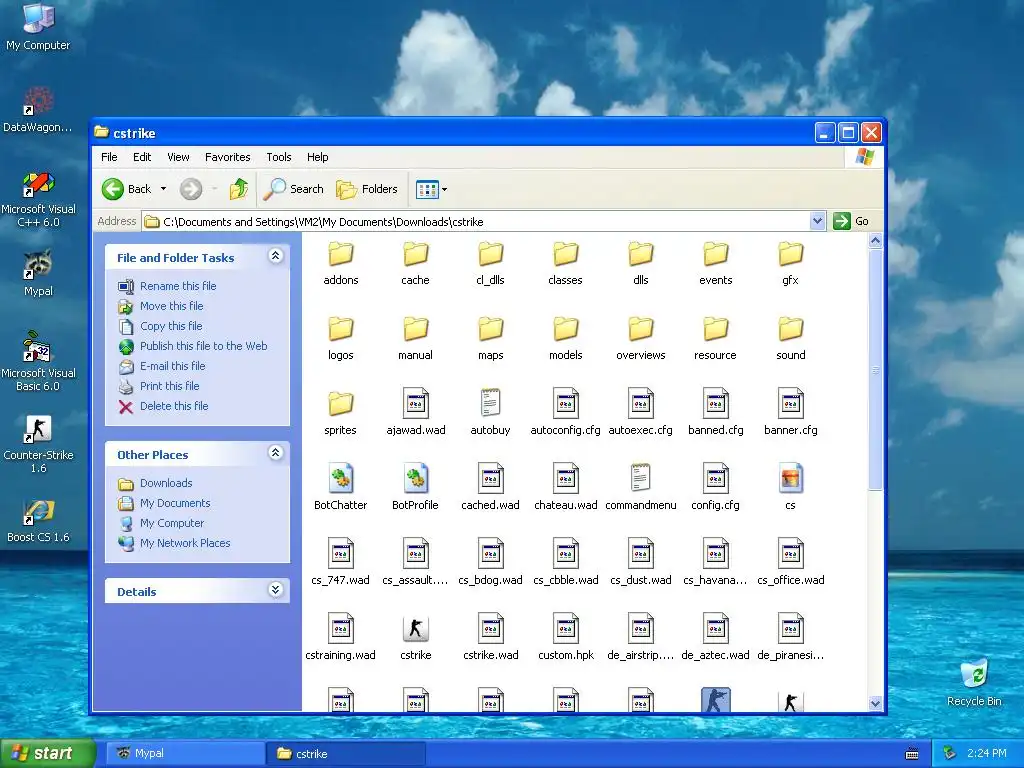Select the cache folder icon
This screenshot has height=768, width=1024.
pos(415,254)
